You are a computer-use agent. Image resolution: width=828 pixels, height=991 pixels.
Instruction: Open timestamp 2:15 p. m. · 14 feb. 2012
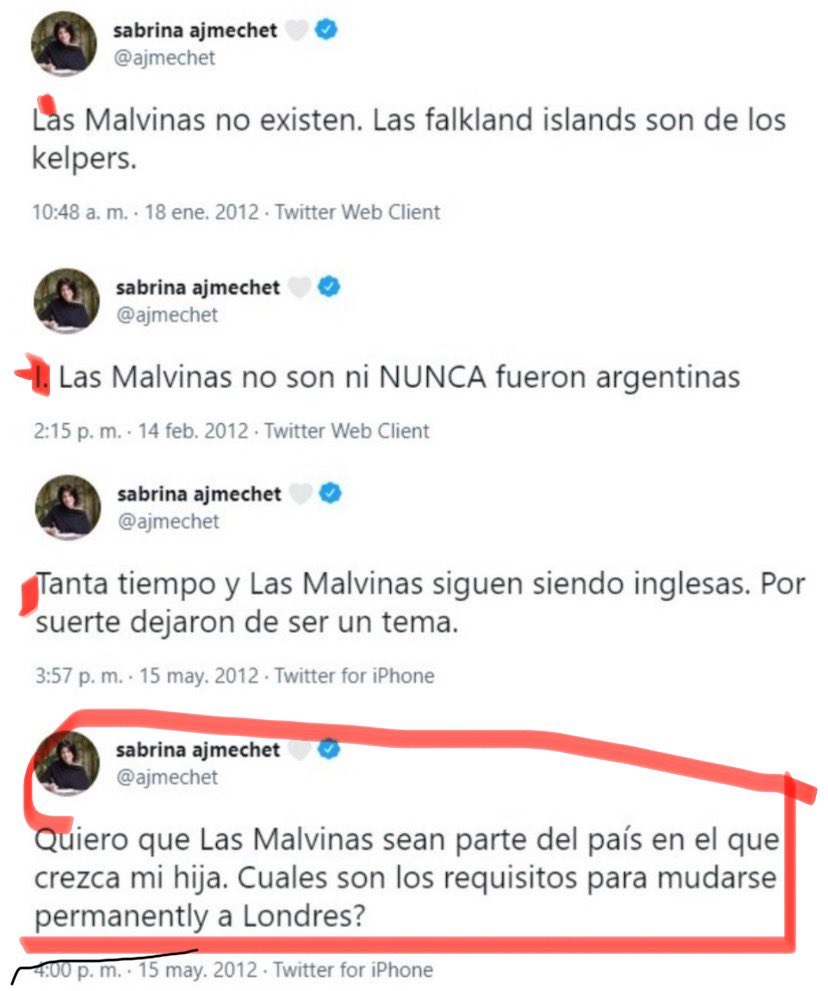[x=141, y=431]
